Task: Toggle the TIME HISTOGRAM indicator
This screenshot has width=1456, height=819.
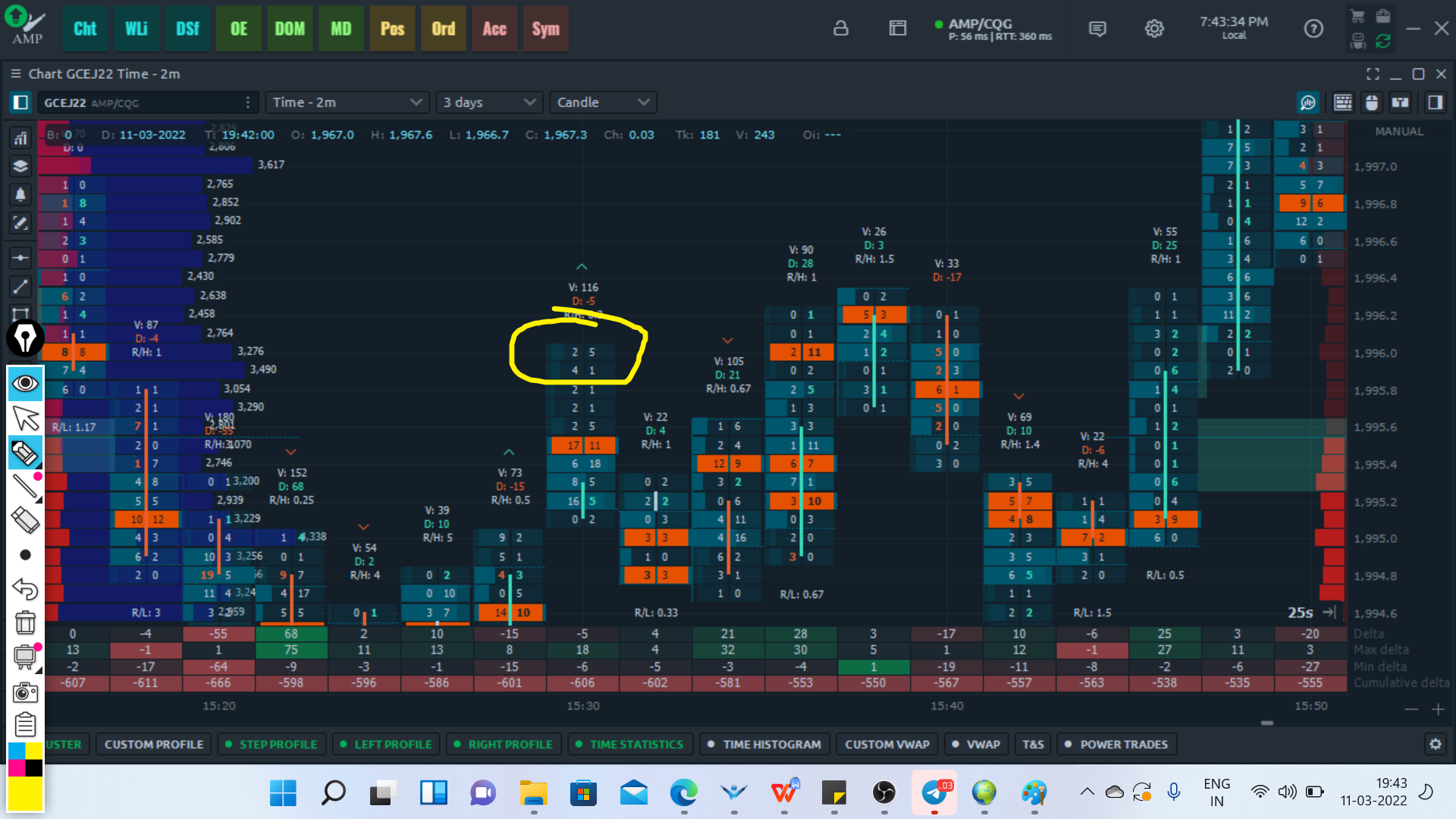Action: coord(764,745)
